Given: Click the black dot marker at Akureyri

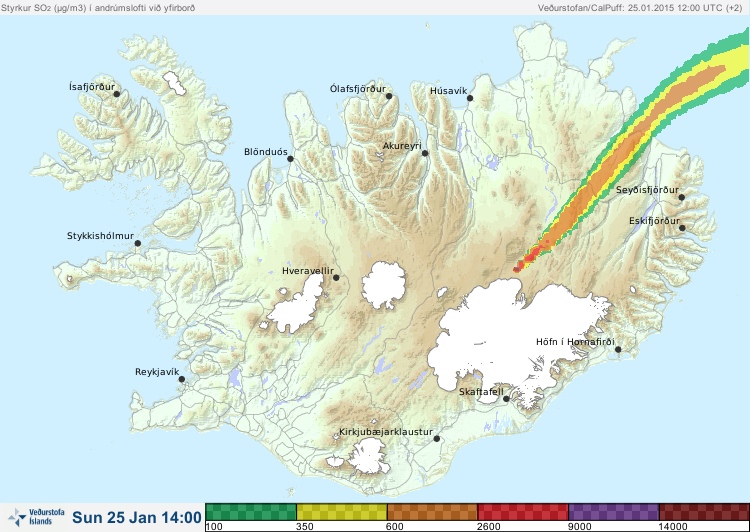Looking at the screenshot, I should [425, 153].
